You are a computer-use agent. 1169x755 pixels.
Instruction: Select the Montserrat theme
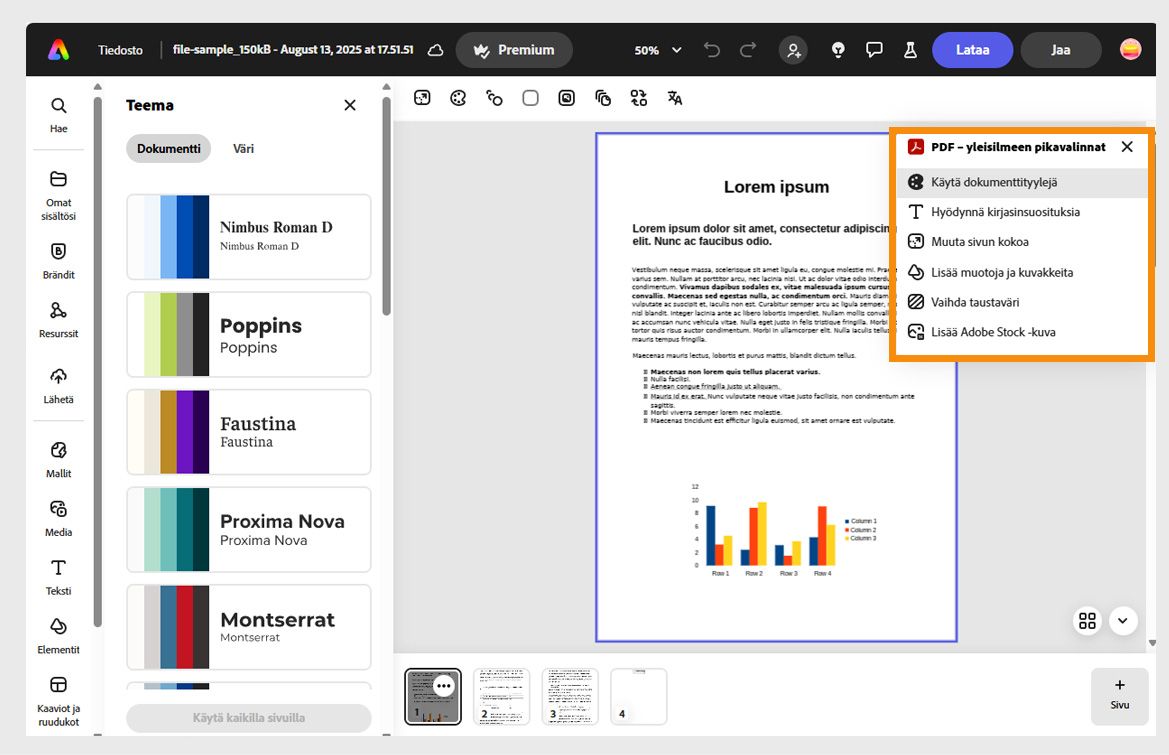click(249, 628)
